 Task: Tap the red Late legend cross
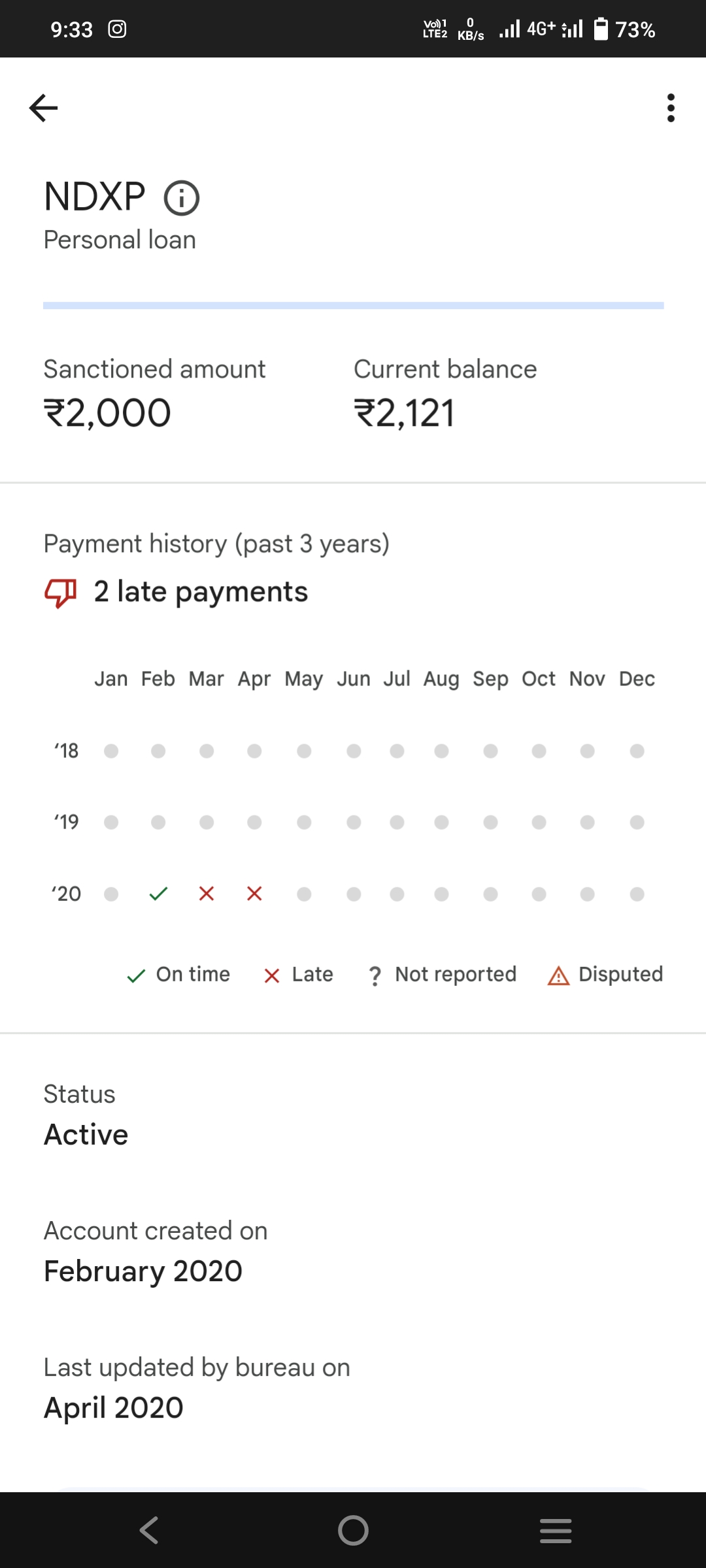pos(272,975)
